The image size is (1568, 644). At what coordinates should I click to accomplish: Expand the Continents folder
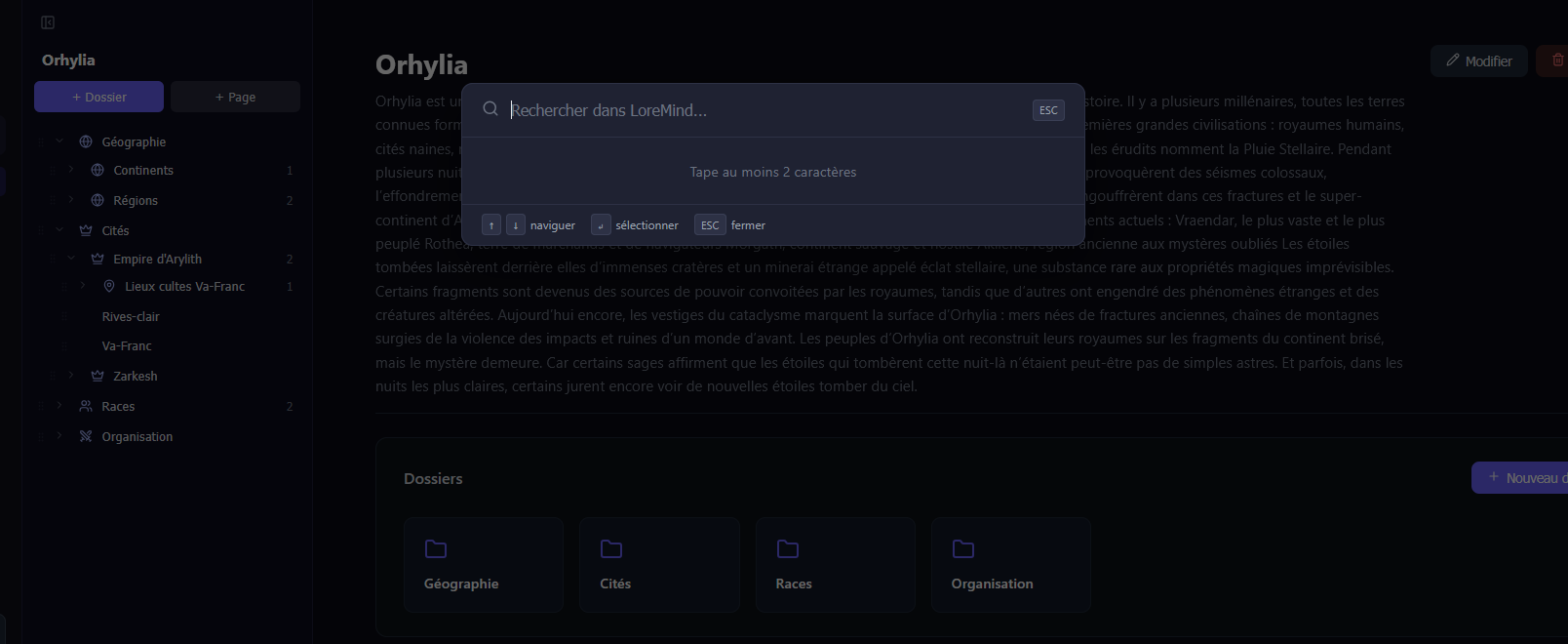(x=71, y=170)
